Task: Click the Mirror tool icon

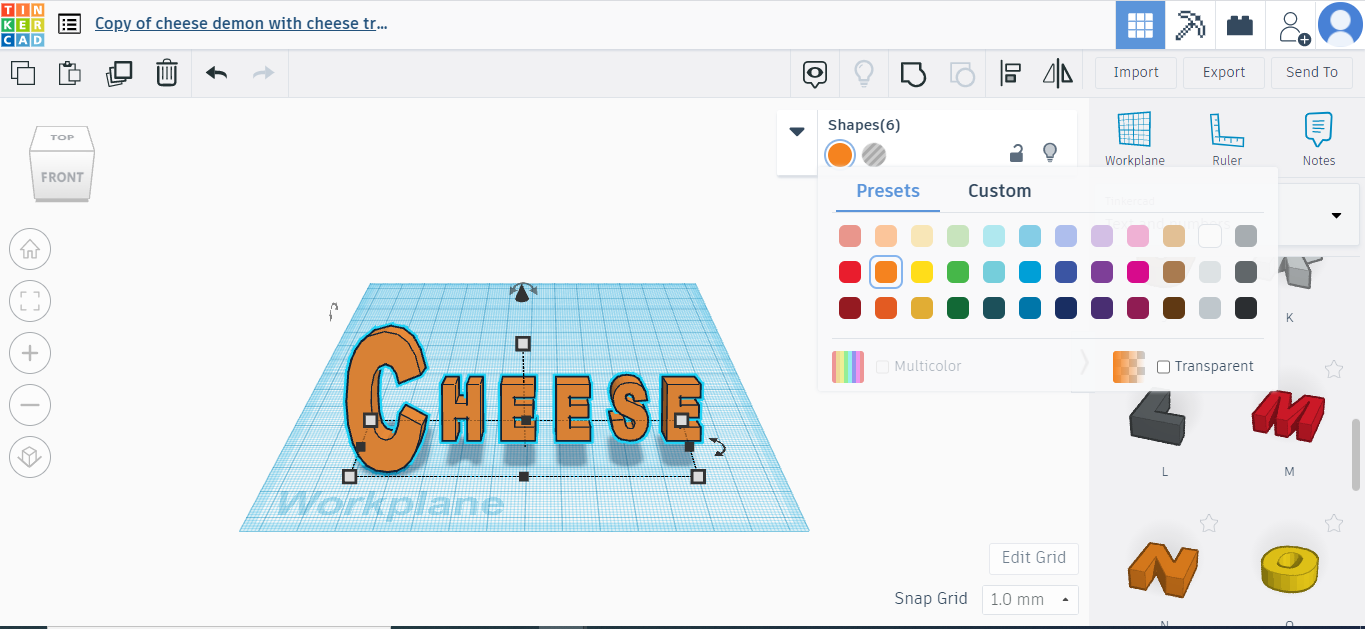Action: tap(1057, 73)
